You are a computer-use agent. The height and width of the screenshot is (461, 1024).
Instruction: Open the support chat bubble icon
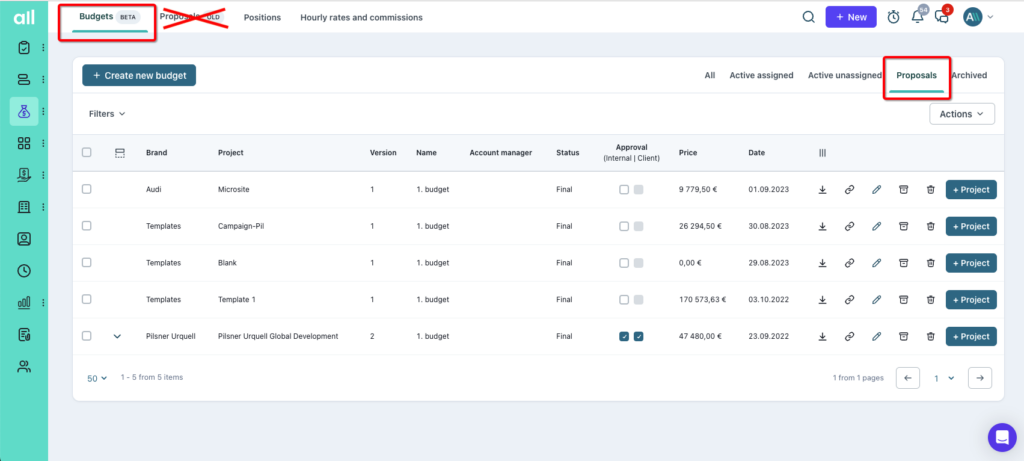[1002, 437]
